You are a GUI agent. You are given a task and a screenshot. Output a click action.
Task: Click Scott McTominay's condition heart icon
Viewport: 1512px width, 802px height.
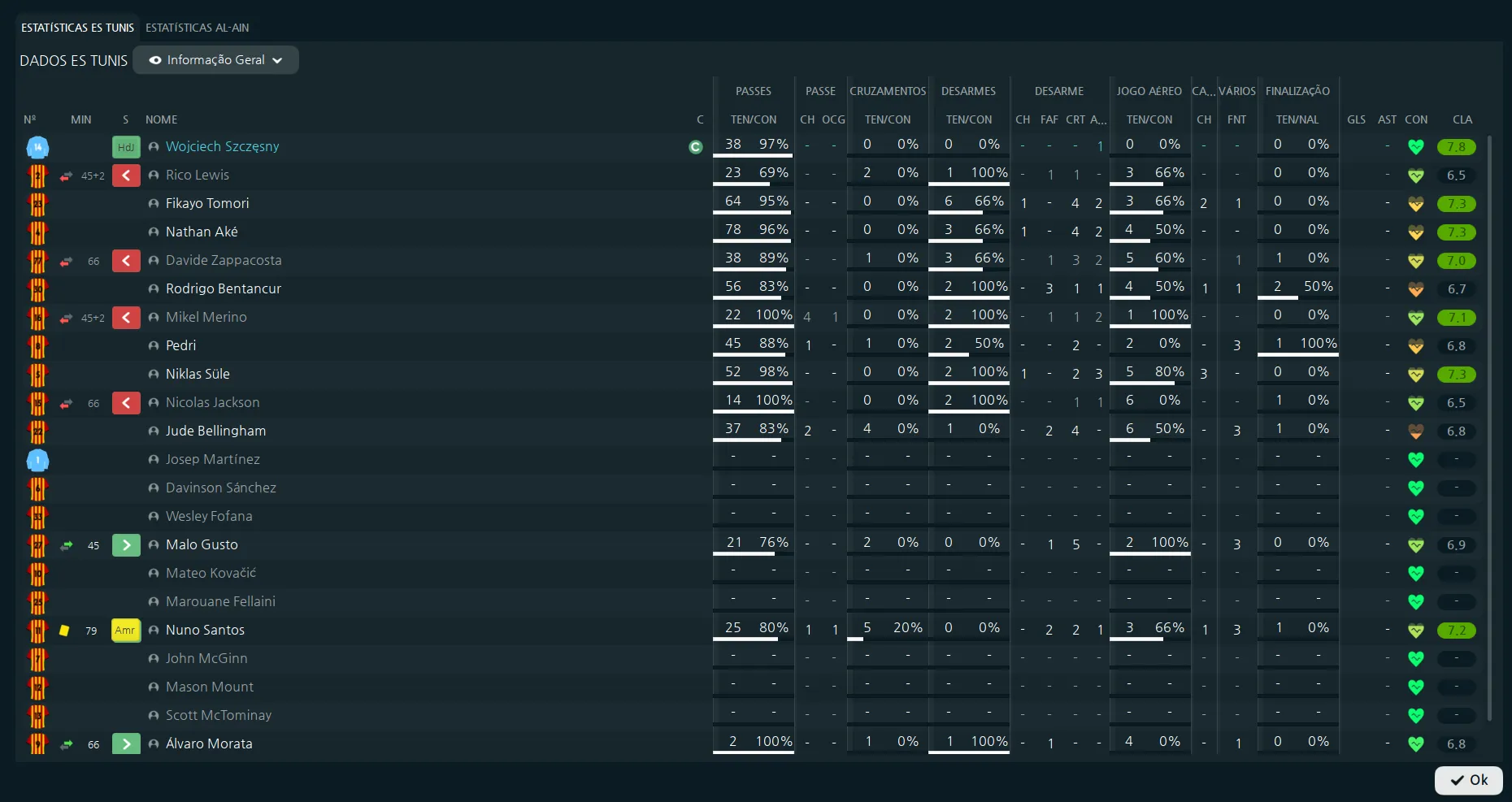click(x=1416, y=716)
